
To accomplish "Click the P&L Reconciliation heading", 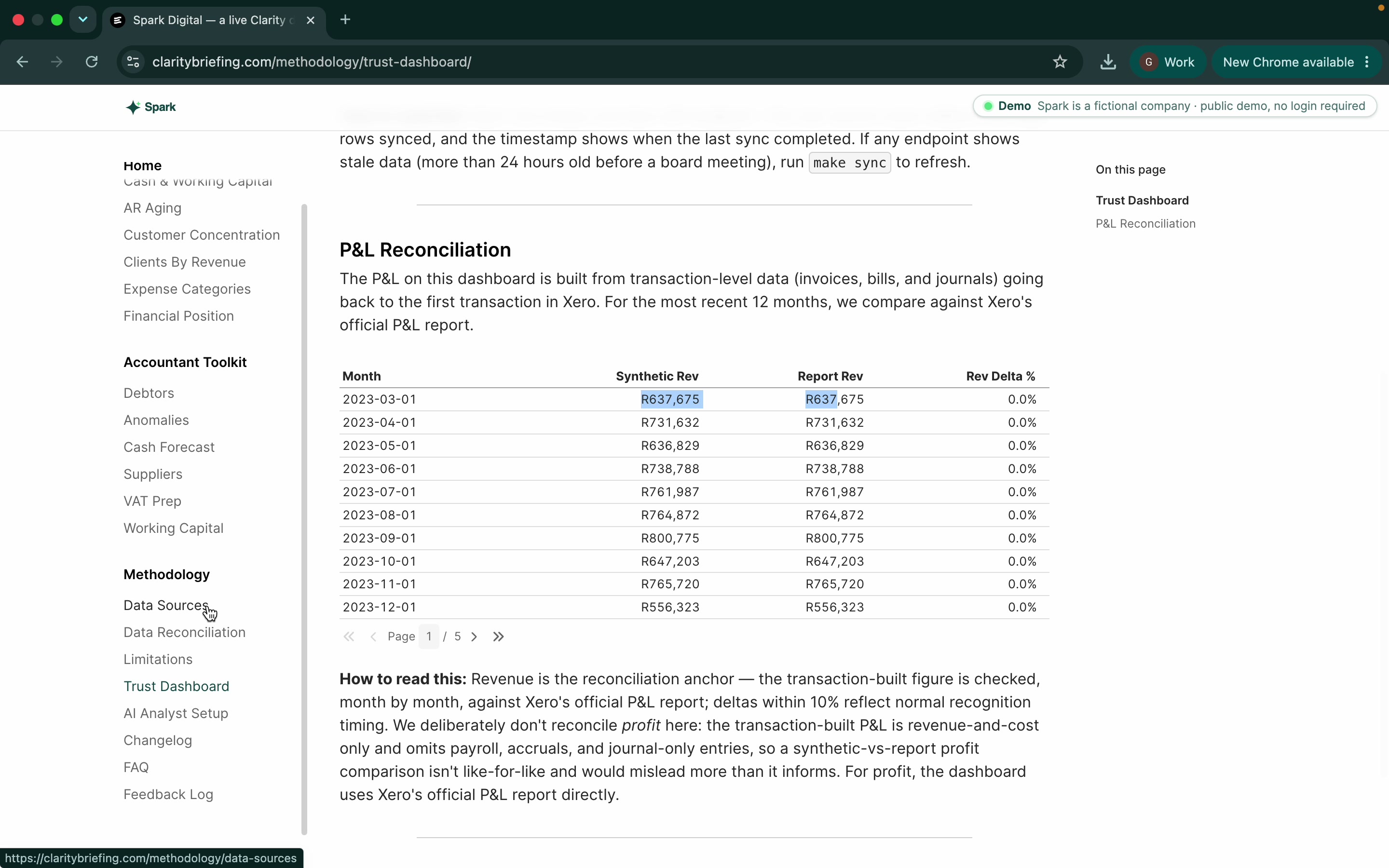I will [x=425, y=250].
